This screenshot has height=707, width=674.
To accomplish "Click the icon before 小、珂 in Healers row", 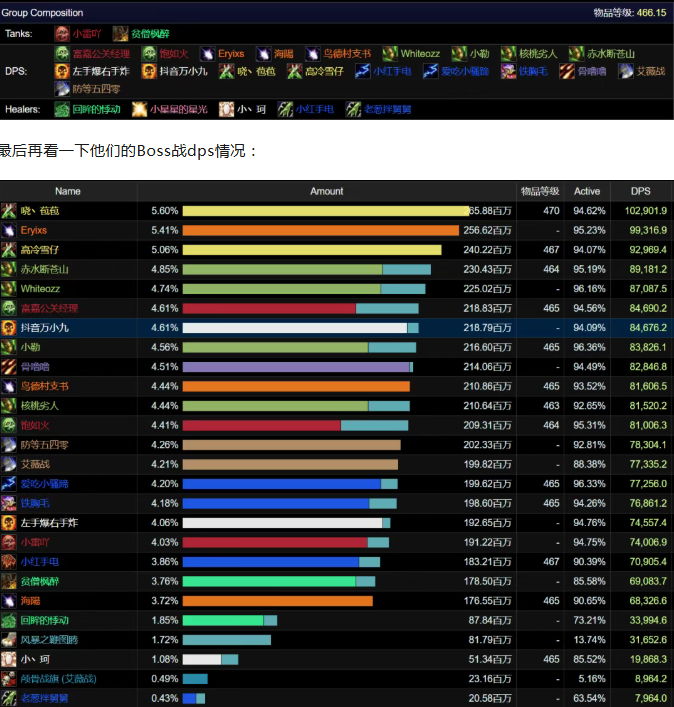I will pyautogui.click(x=225, y=109).
